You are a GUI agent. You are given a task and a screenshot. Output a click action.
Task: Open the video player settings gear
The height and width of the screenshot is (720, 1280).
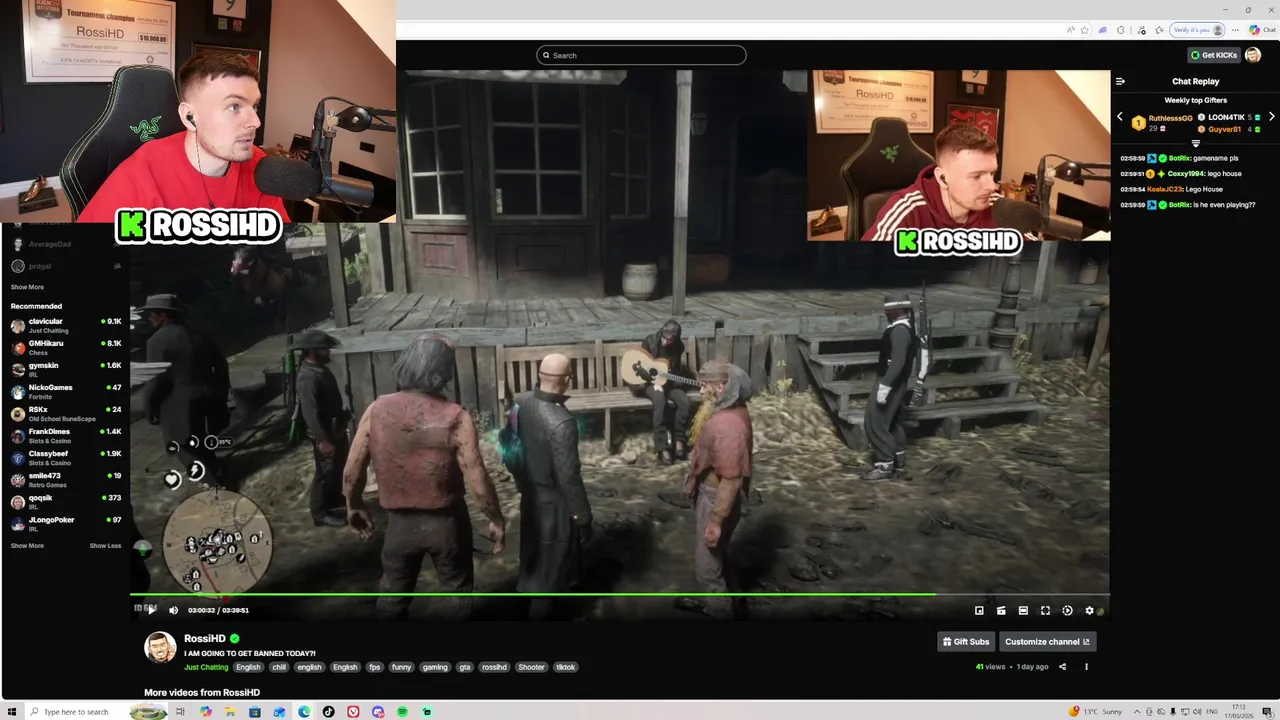(1089, 610)
